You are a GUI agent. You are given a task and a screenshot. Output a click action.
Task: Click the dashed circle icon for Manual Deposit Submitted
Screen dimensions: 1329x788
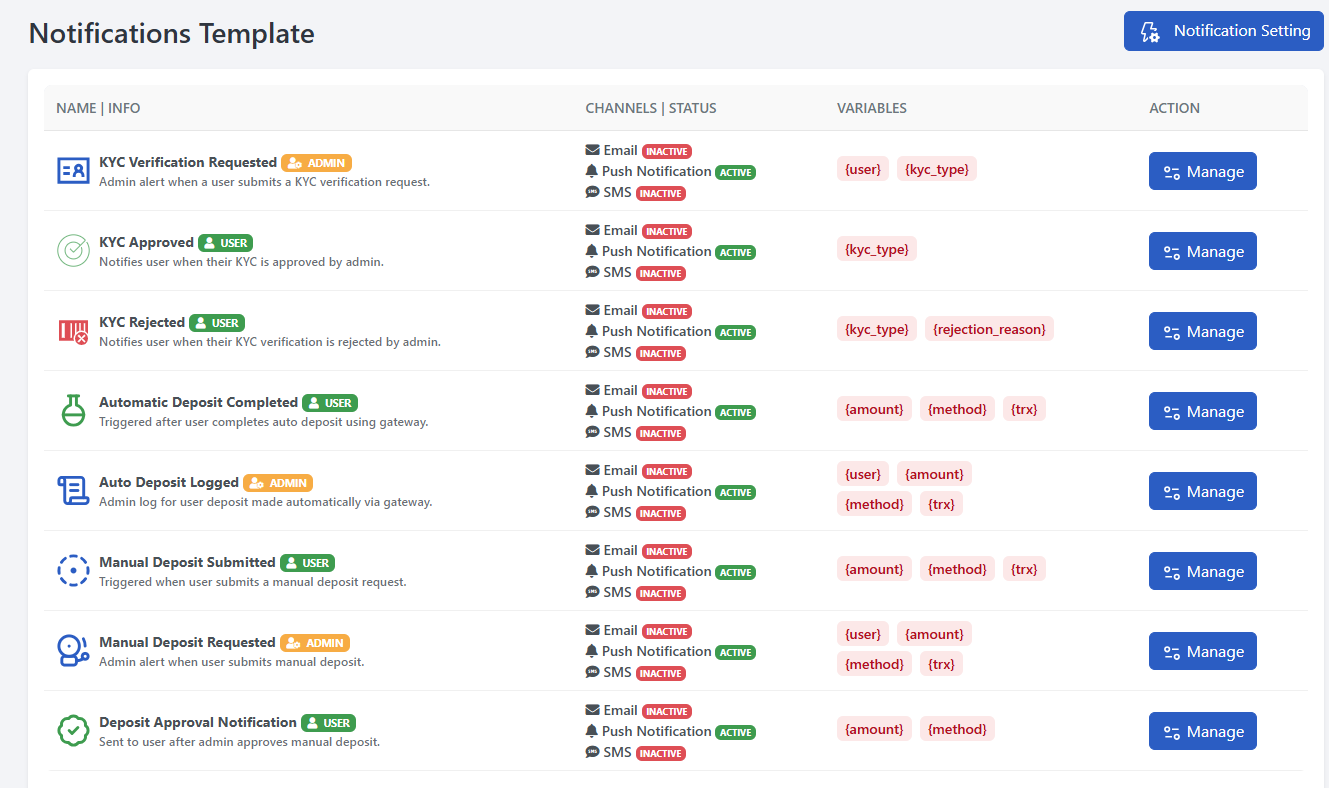click(x=72, y=570)
